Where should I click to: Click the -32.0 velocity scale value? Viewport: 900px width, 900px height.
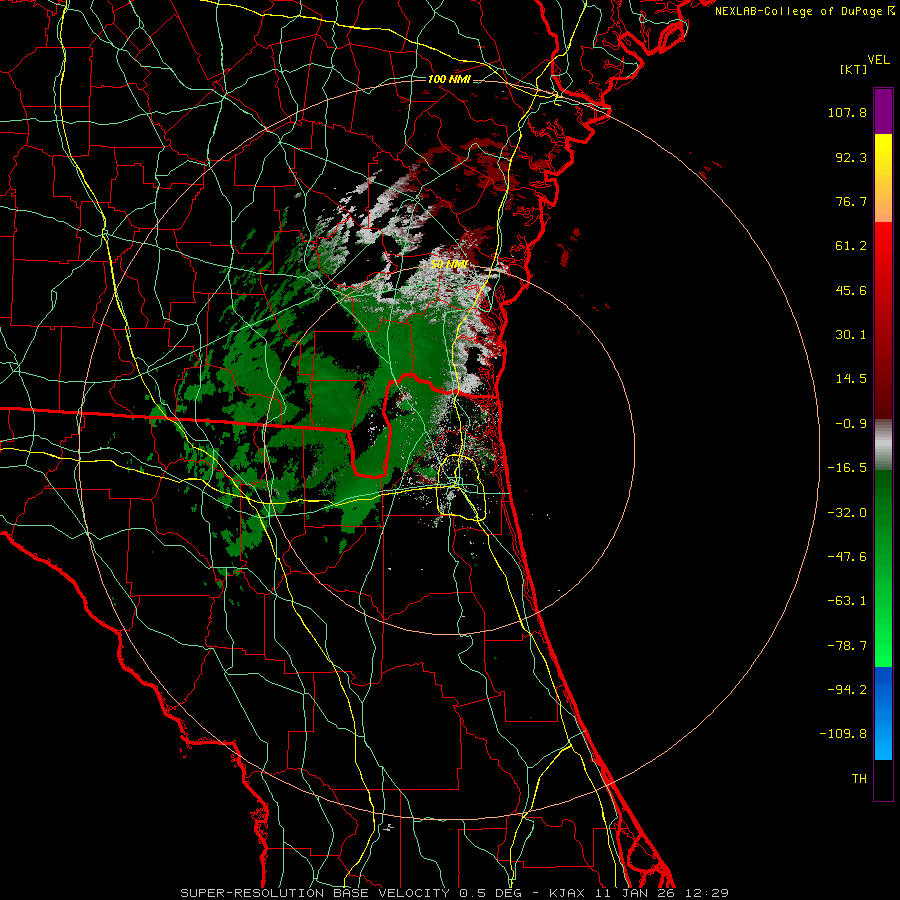point(847,513)
